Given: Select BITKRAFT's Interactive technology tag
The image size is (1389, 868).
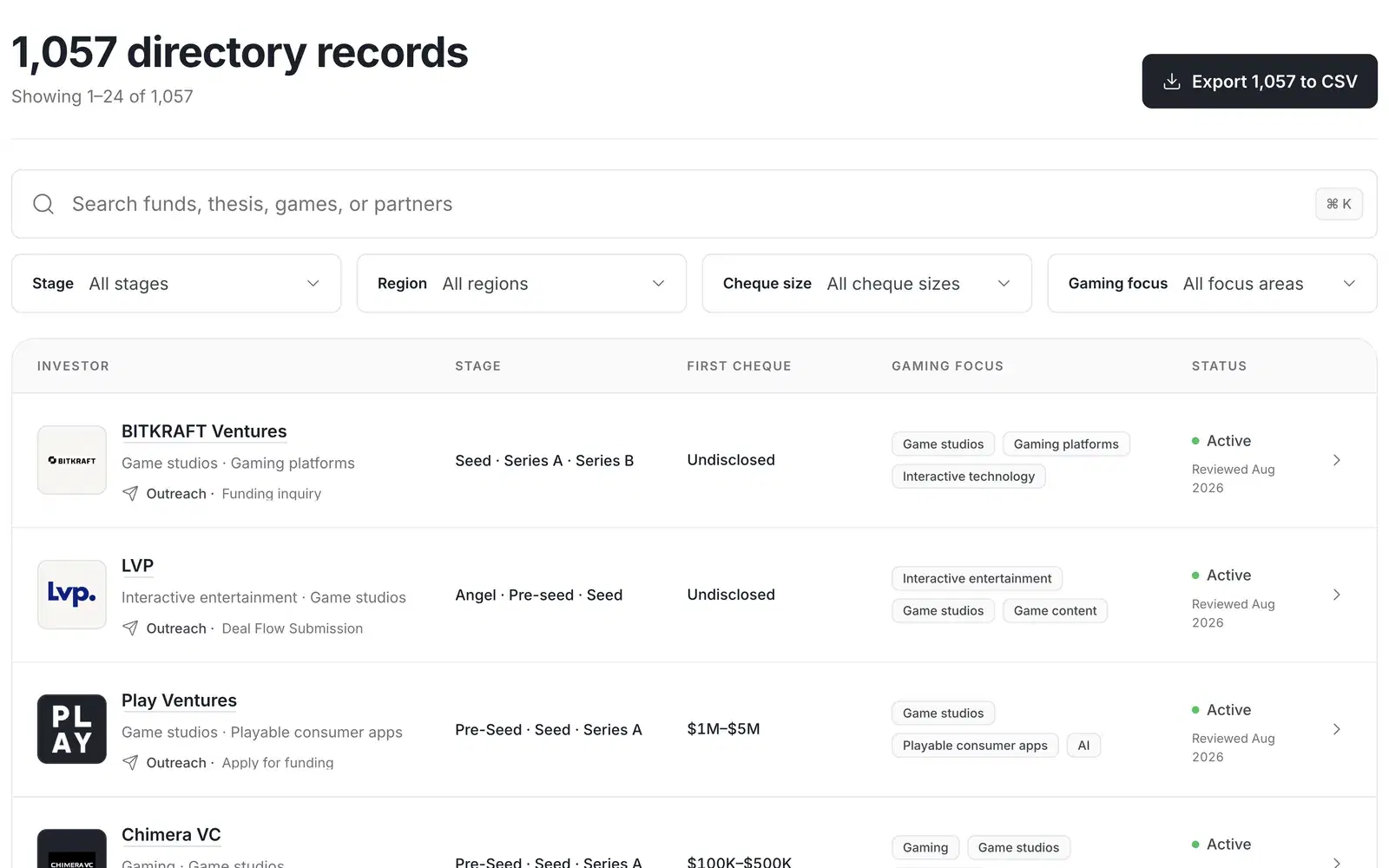Looking at the screenshot, I should tap(969, 477).
